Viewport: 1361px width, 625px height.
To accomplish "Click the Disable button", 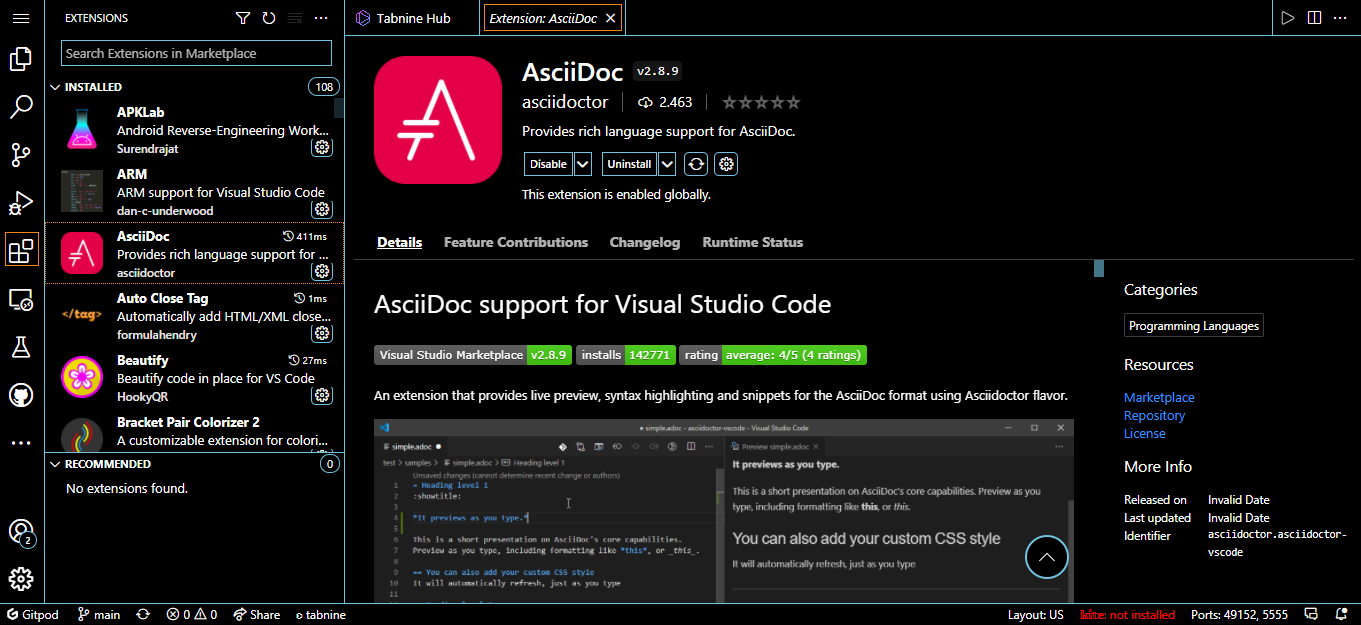I will click(548, 164).
